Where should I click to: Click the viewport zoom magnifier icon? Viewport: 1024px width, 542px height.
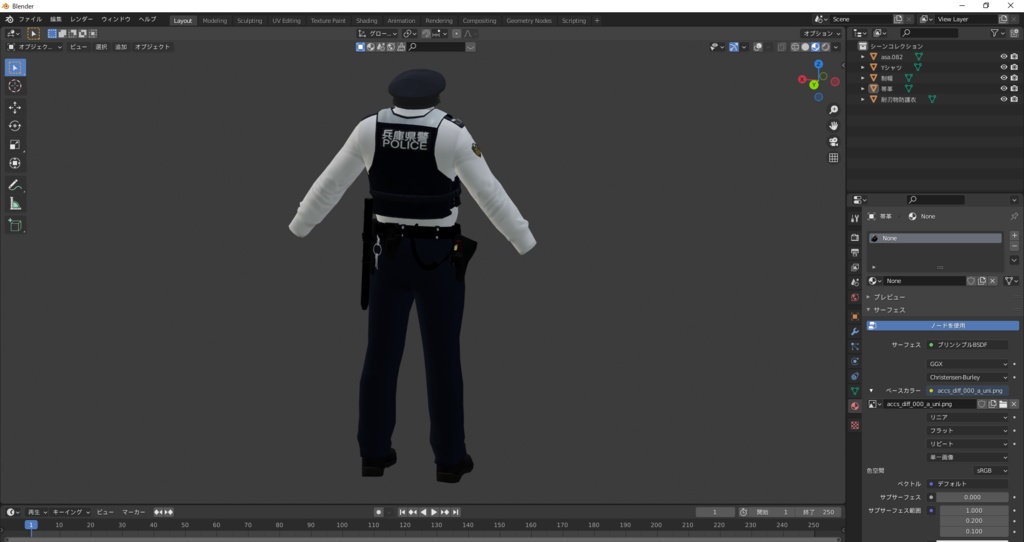pos(833,110)
